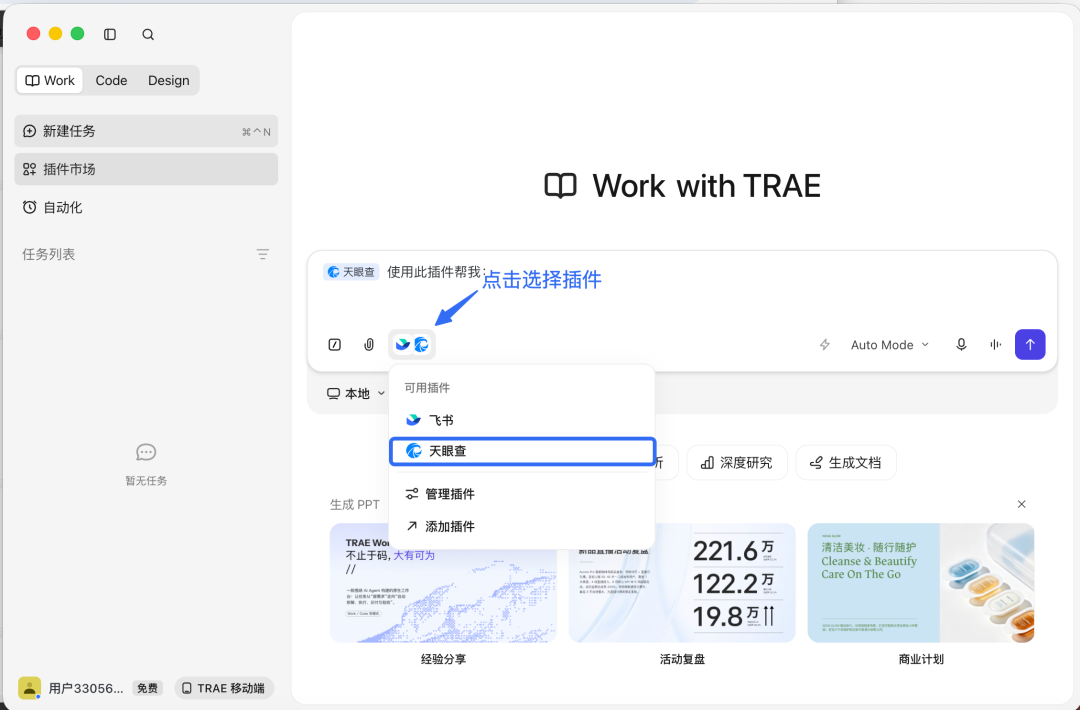Open the plugin selector icons in input bar

(412, 344)
